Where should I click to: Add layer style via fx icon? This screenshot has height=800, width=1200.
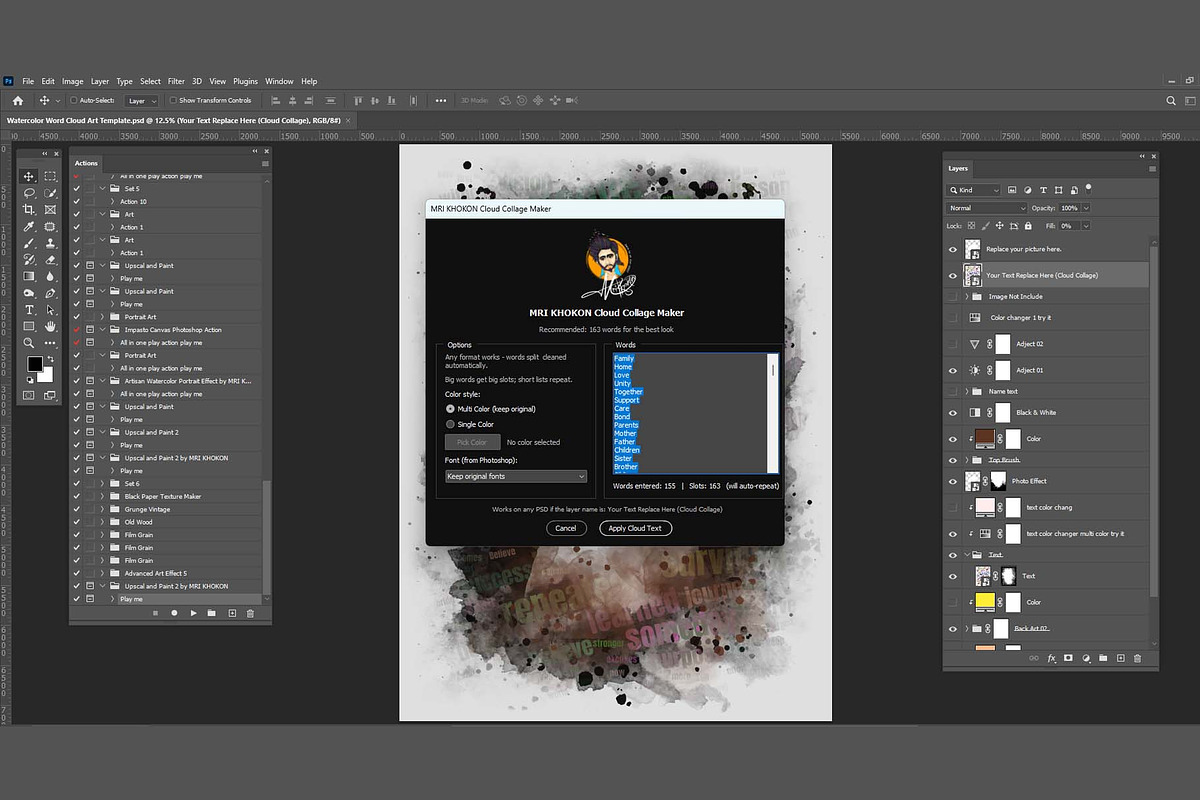1052,658
